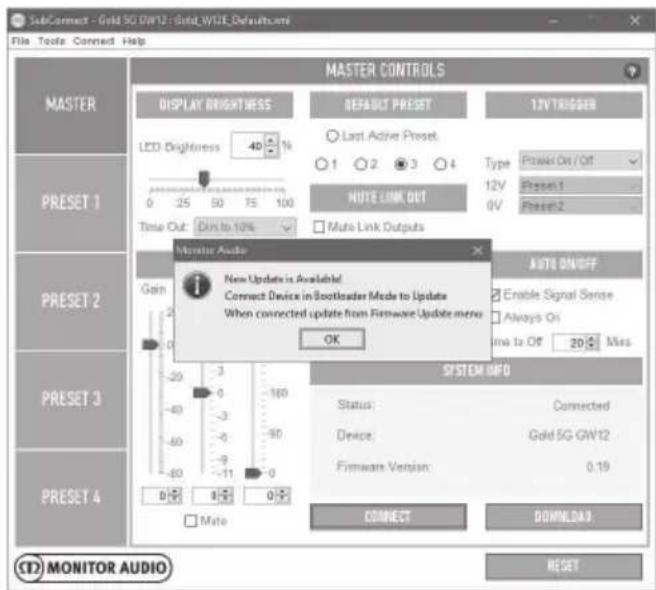Click the gain value stepper
The height and width of the screenshot is (590, 656).
175,496
